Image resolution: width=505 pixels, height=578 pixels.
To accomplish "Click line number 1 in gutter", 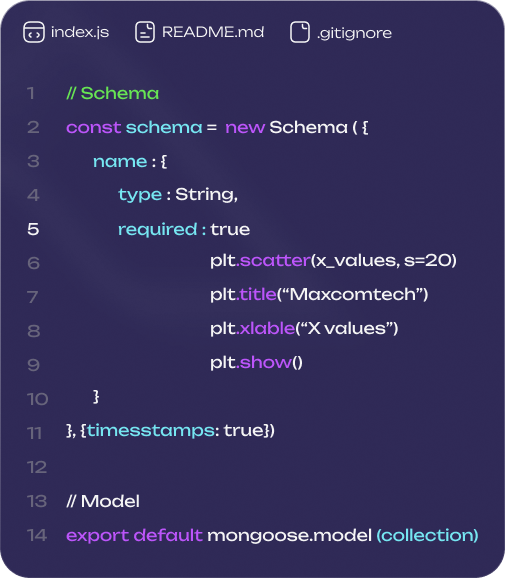I will click(31, 93).
